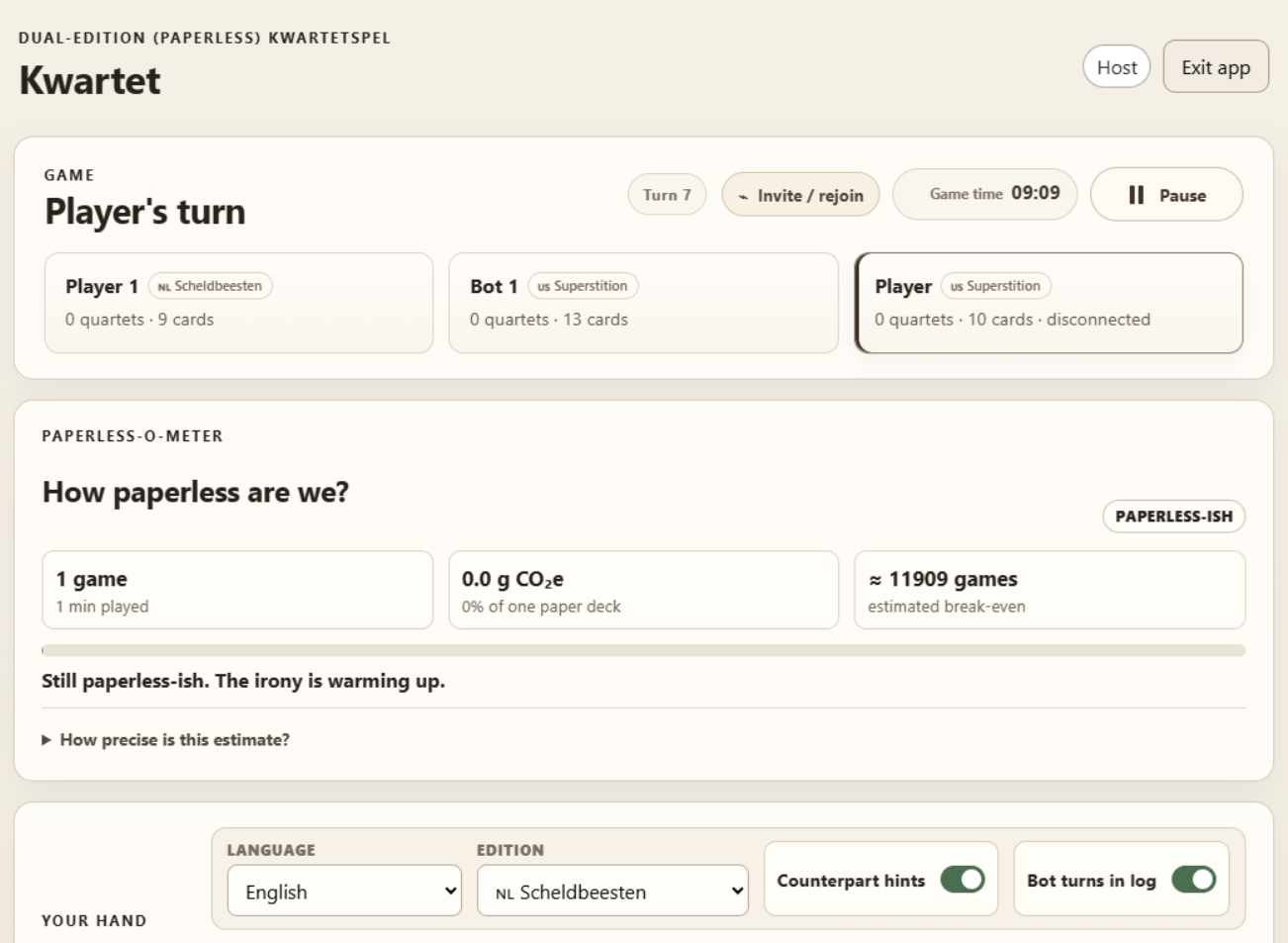Click the "Player's turn" heading
Screen dimensions: 1288x943
click(145, 212)
